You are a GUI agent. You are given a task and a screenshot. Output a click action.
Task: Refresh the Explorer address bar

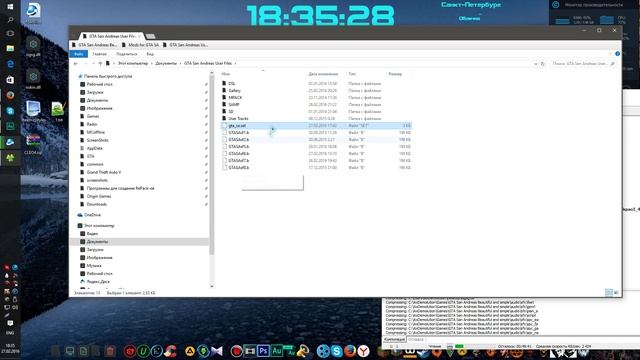pos(542,64)
